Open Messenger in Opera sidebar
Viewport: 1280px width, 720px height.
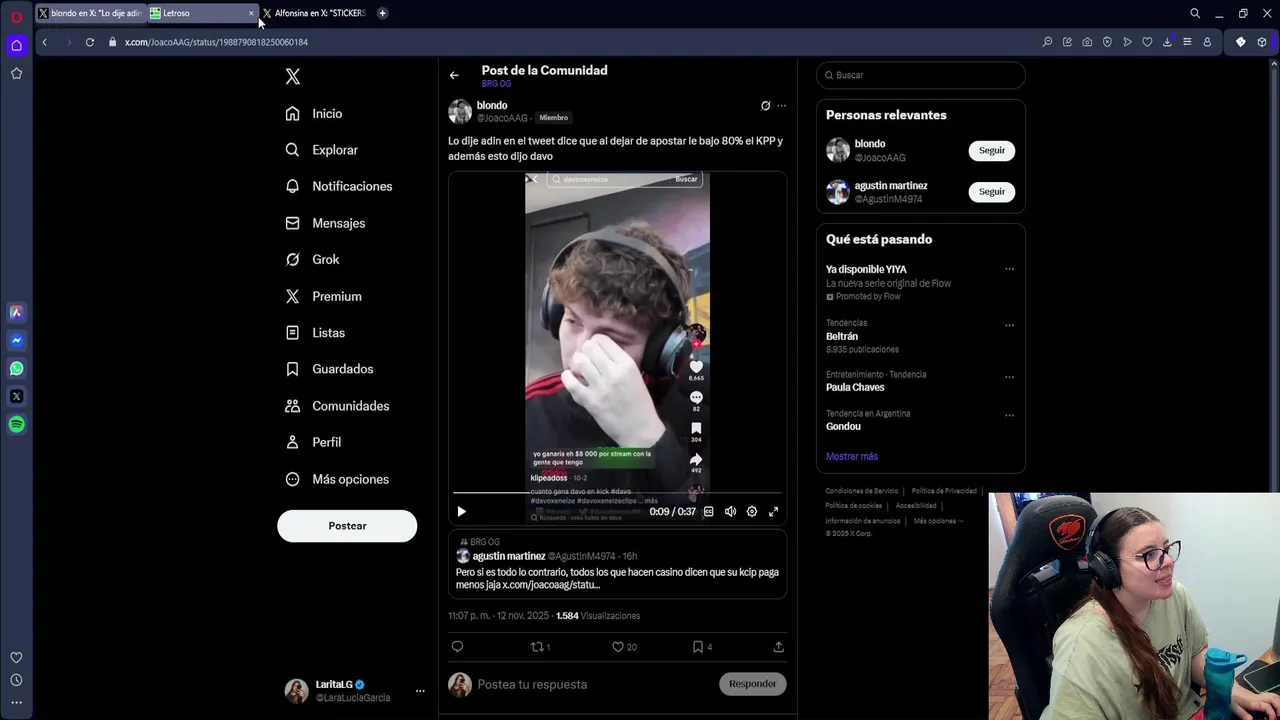[16, 340]
